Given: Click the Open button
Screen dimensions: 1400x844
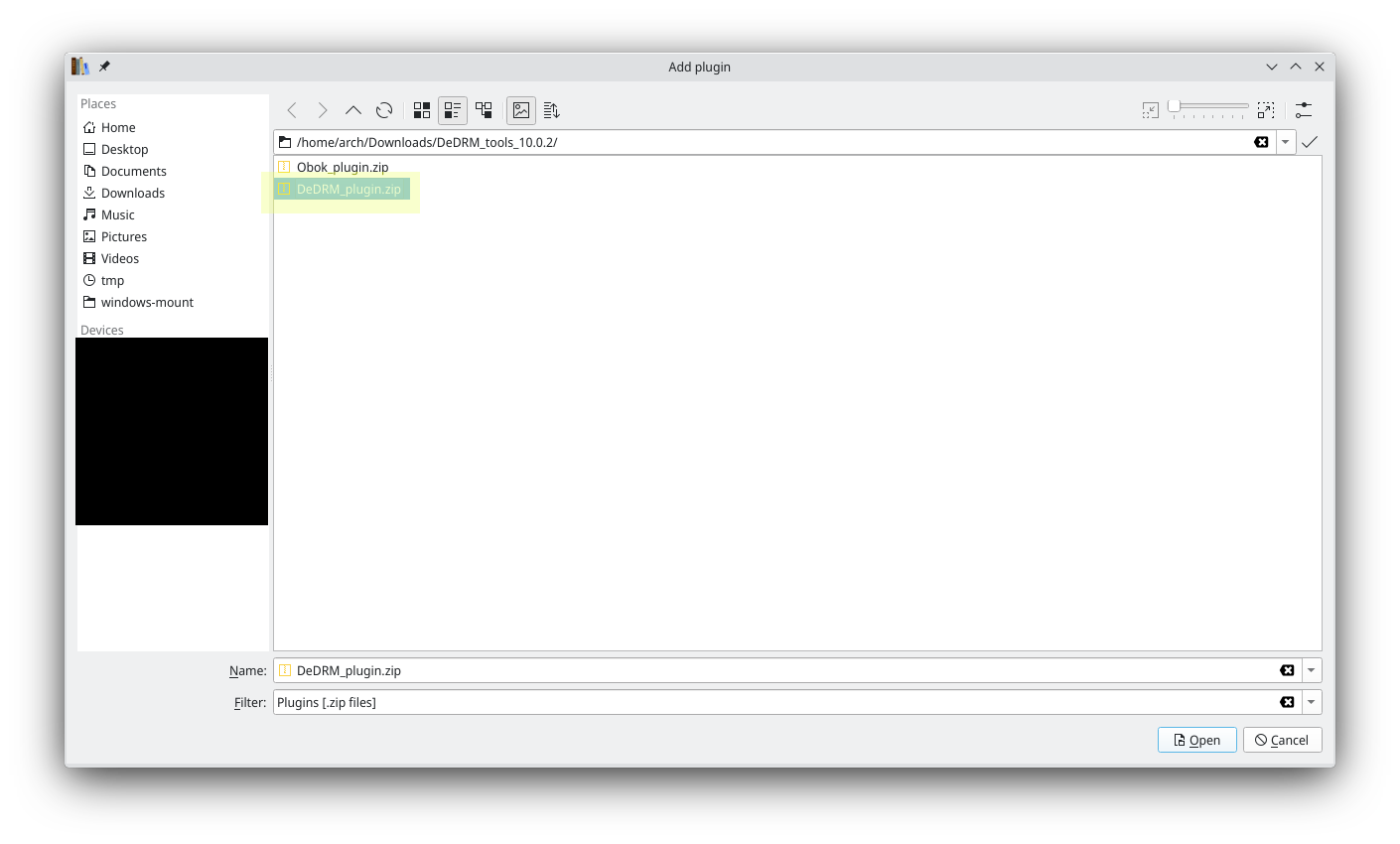Looking at the screenshot, I should [1196, 740].
